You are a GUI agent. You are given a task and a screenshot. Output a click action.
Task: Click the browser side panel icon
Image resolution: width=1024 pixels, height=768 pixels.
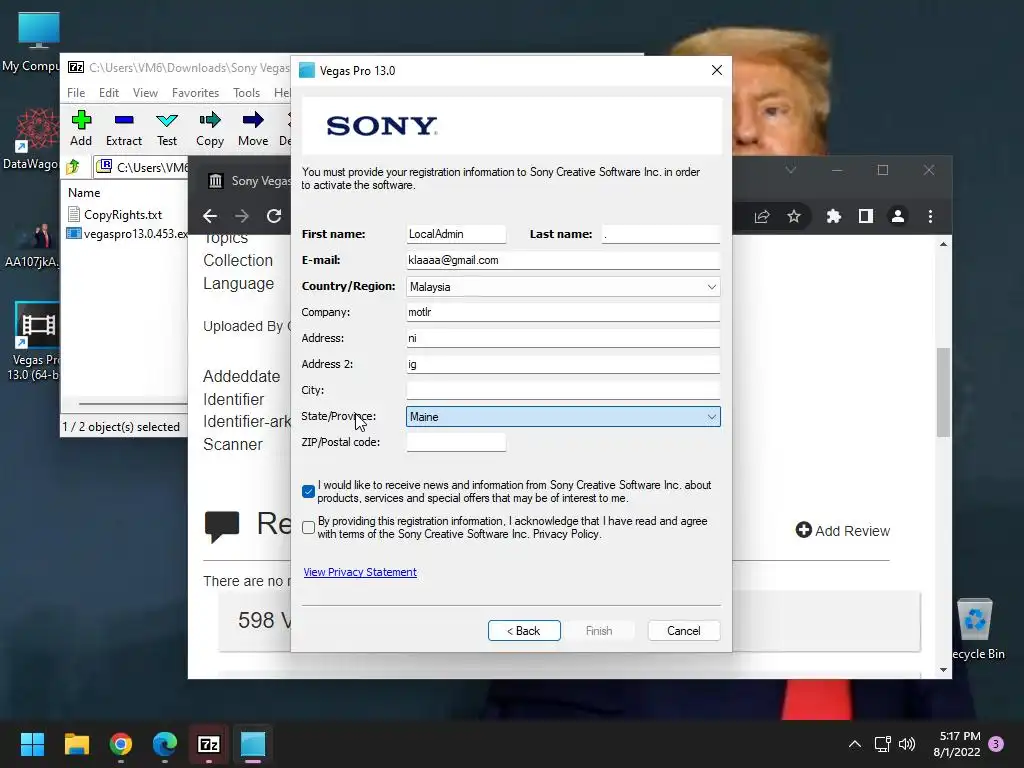[865, 216]
